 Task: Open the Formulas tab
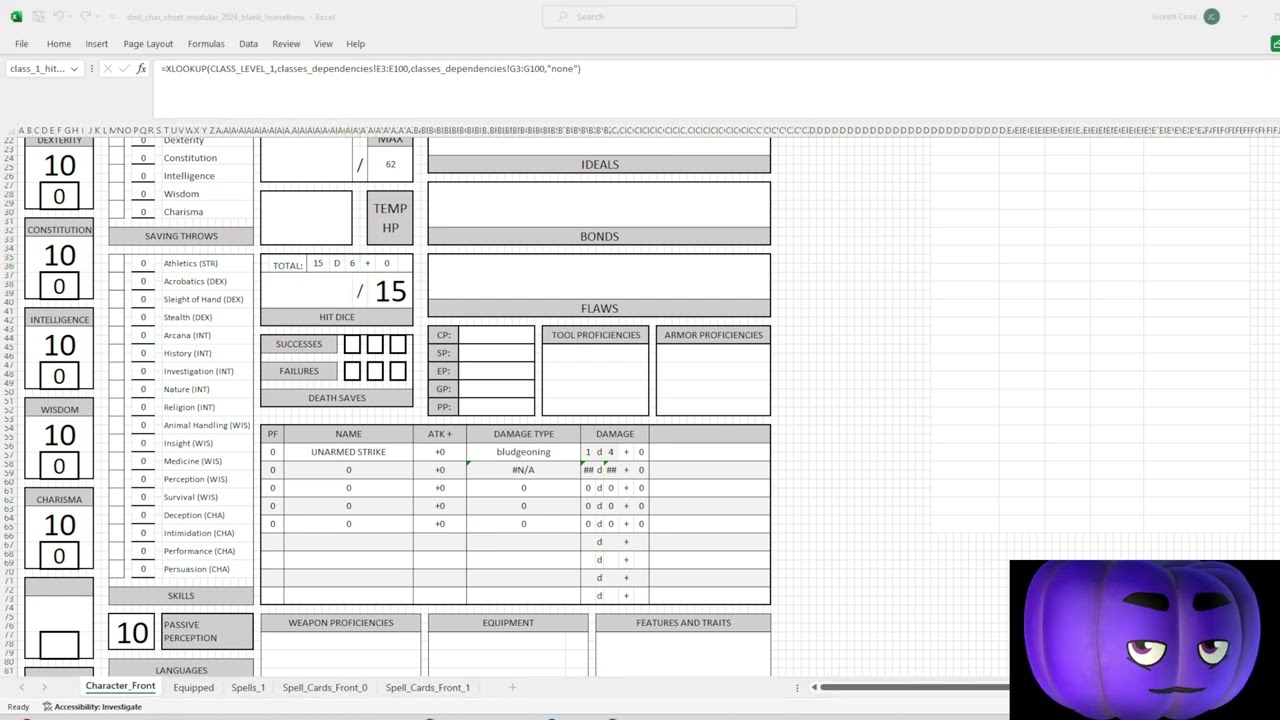coord(206,44)
